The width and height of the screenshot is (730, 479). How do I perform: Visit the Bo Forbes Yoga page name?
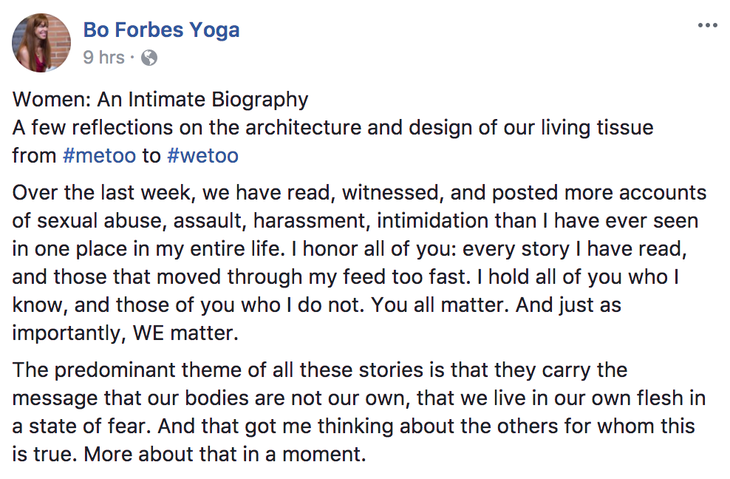pos(161,30)
